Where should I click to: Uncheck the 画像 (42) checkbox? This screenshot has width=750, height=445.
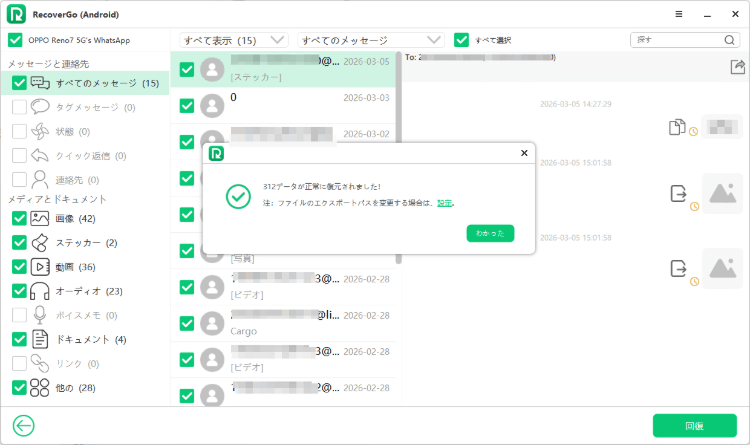click(x=19, y=219)
